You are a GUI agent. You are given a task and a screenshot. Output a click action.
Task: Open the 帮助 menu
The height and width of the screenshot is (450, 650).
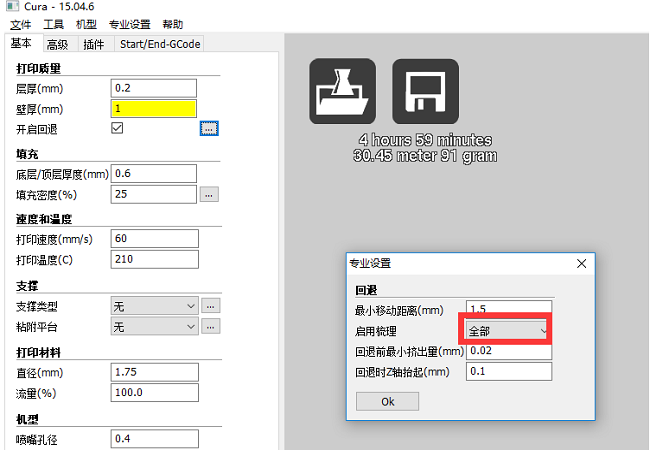(x=172, y=24)
